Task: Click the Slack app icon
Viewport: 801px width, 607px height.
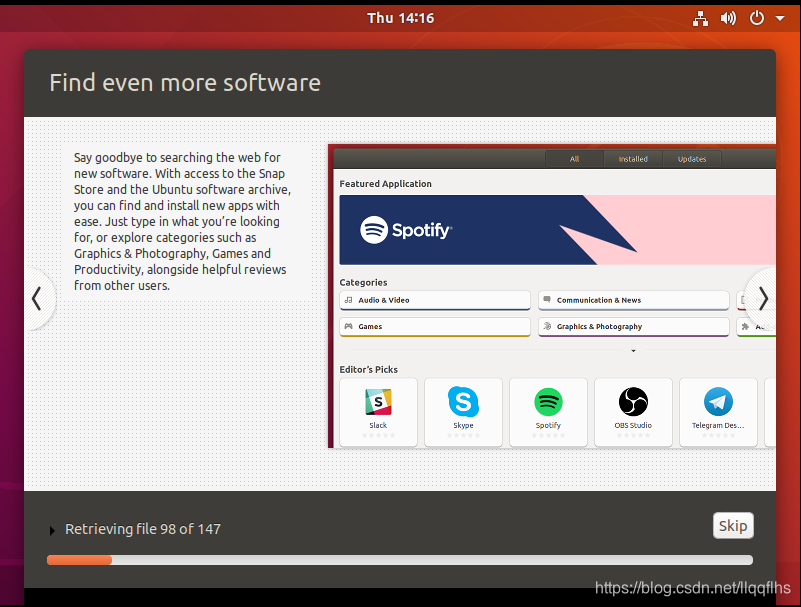Action: coord(378,402)
